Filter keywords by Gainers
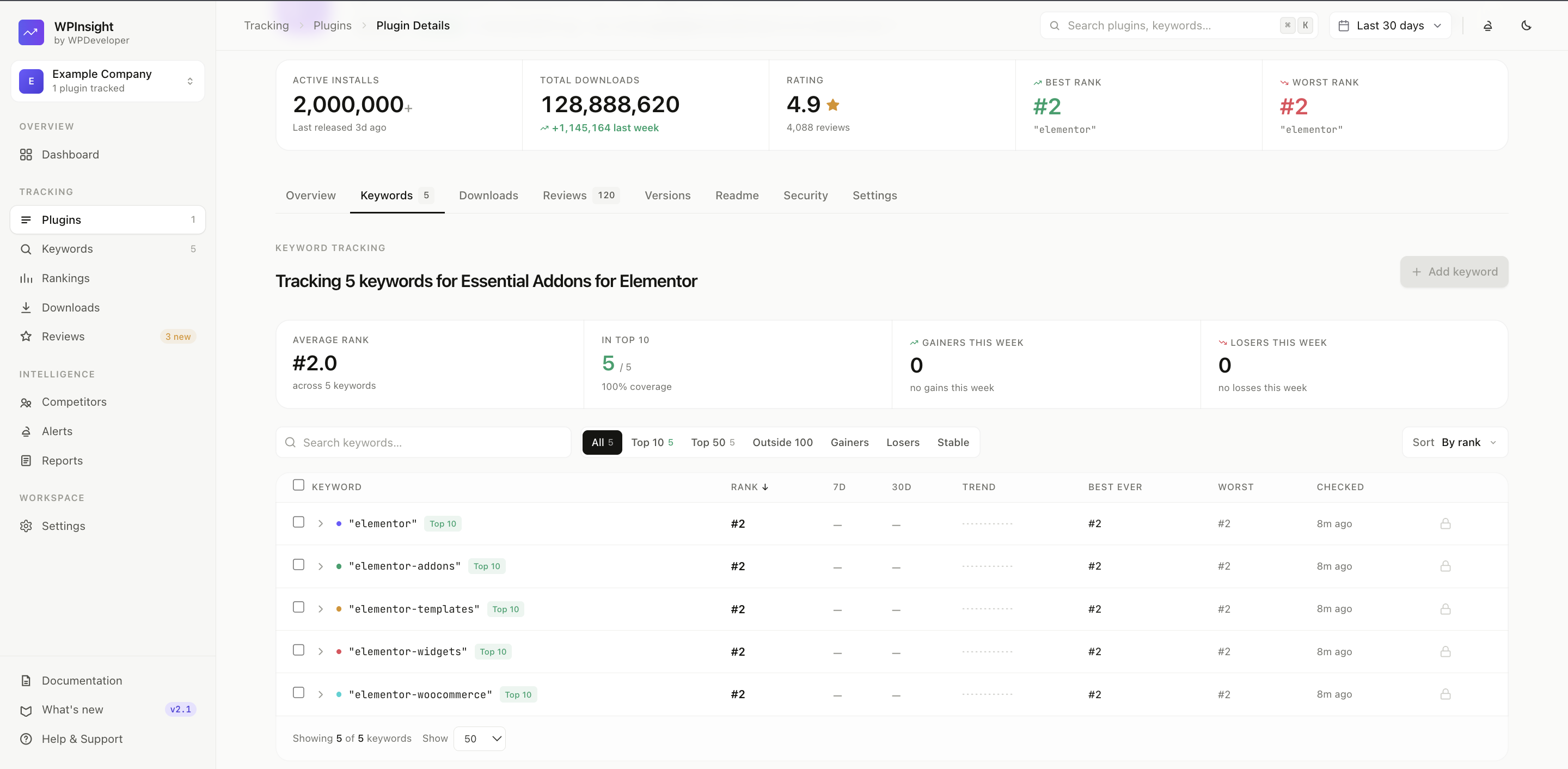This screenshot has height=769, width=1568. 849,443
